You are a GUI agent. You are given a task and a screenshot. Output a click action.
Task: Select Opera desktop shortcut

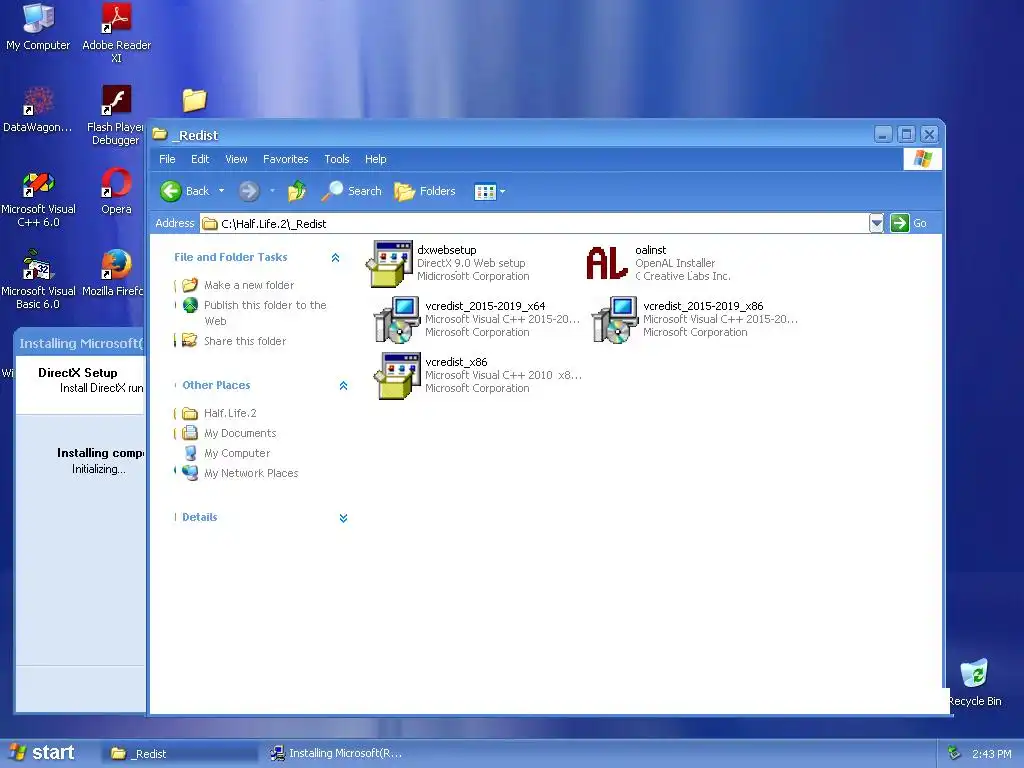pyautogui.click(x=116, y=191)
